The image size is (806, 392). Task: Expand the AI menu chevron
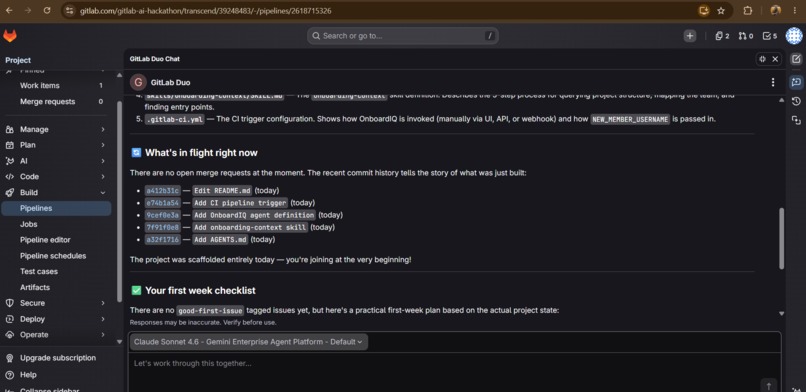point(103,161)
